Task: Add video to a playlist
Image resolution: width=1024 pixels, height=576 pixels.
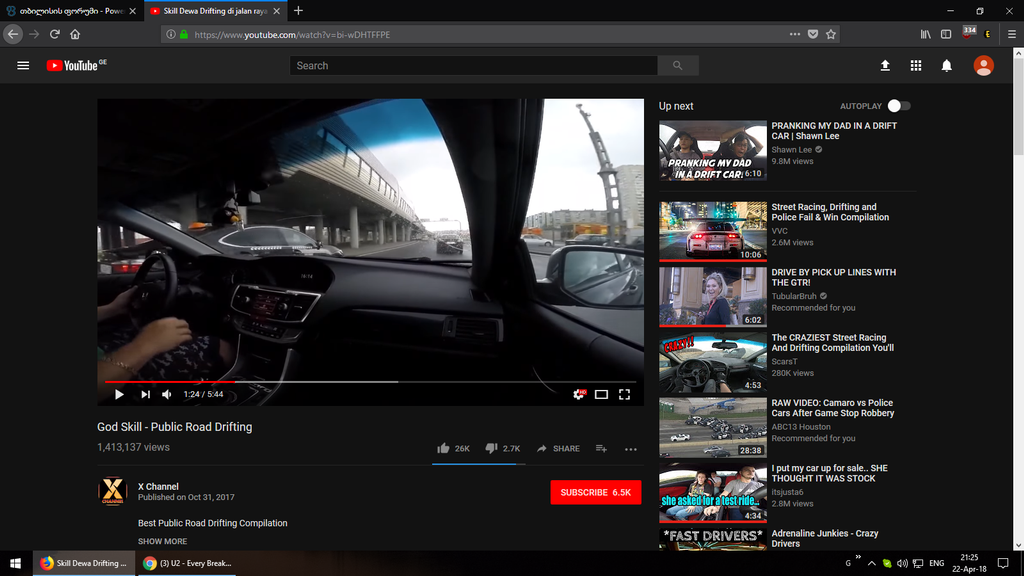Action: pos(601,449)
